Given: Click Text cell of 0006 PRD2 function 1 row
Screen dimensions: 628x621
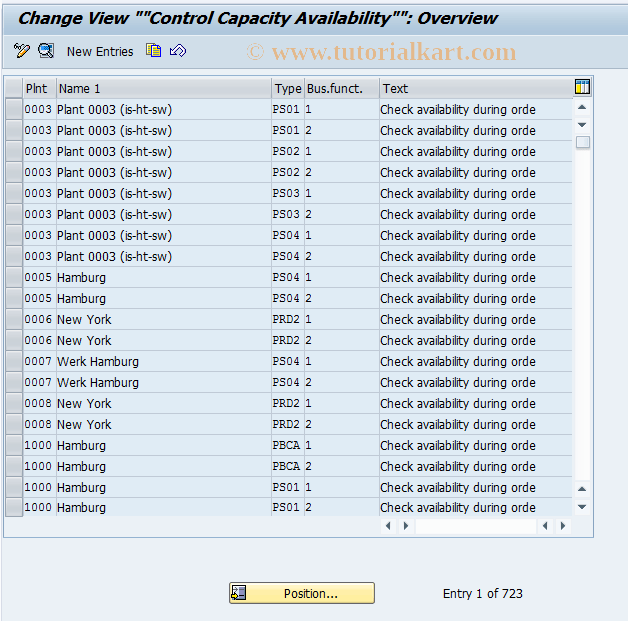Looking at the screenshot, I should [x=475, y=319].
